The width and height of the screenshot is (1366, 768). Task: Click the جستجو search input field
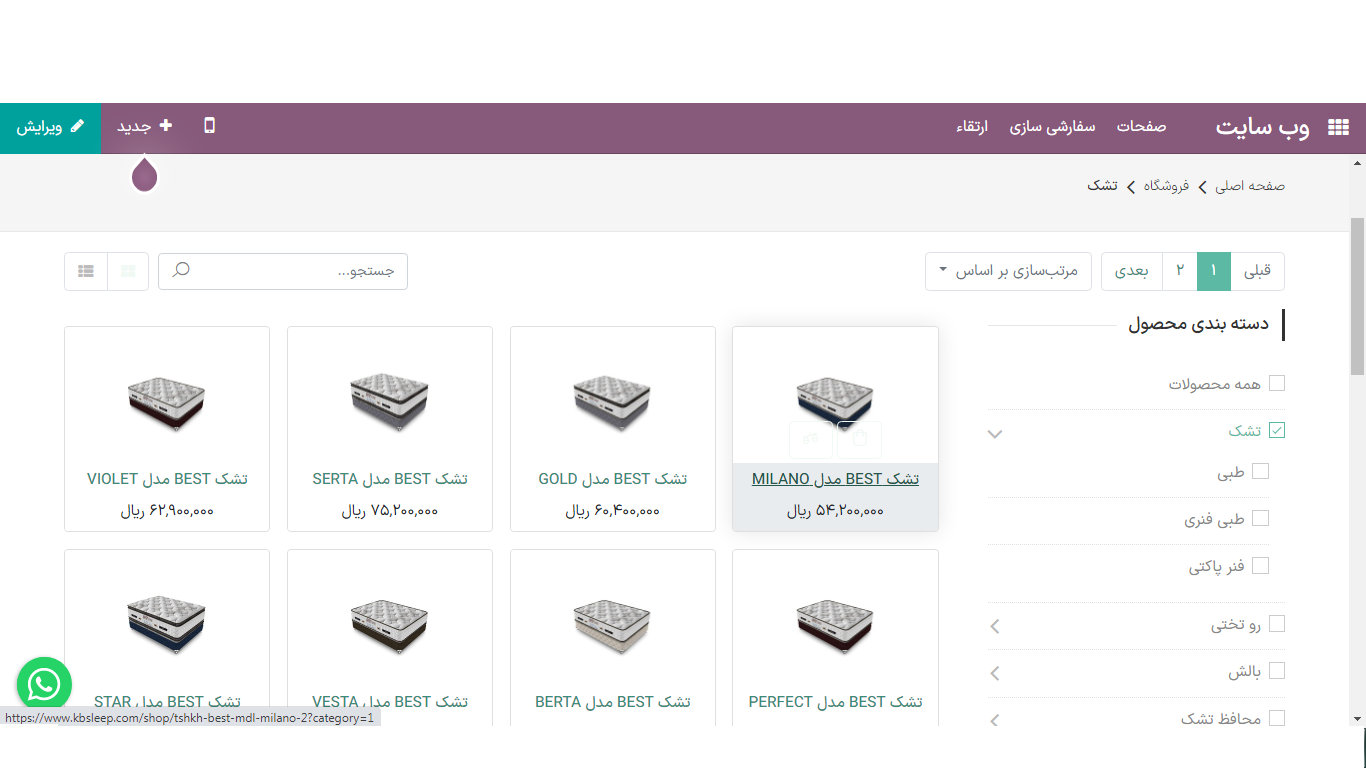tap(283, 271)
